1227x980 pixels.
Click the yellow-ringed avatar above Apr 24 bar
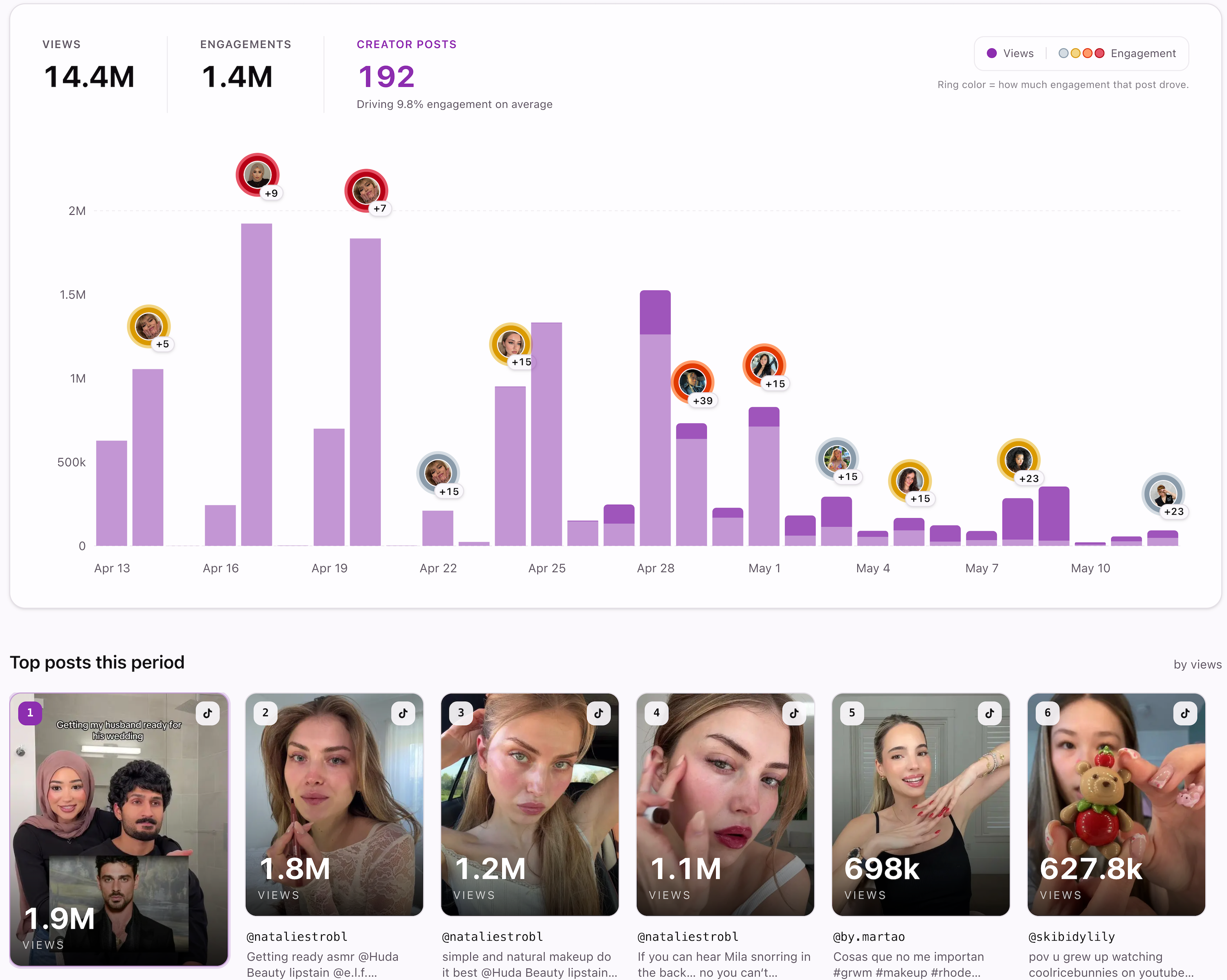click(x=510, y=344)
